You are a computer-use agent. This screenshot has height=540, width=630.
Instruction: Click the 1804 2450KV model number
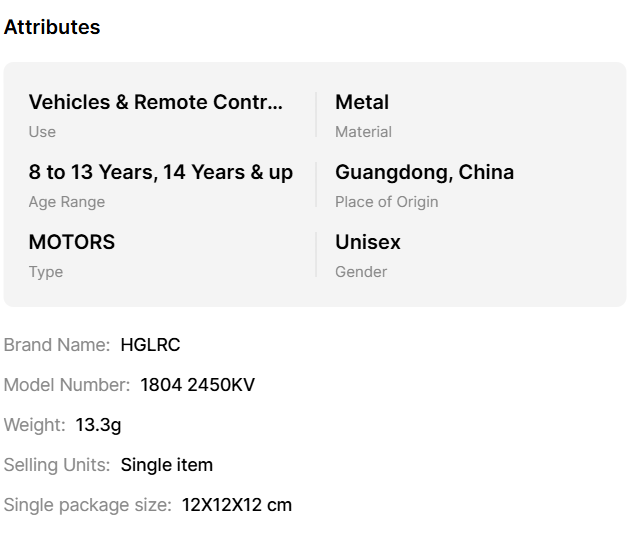click(x=198, y=385)
